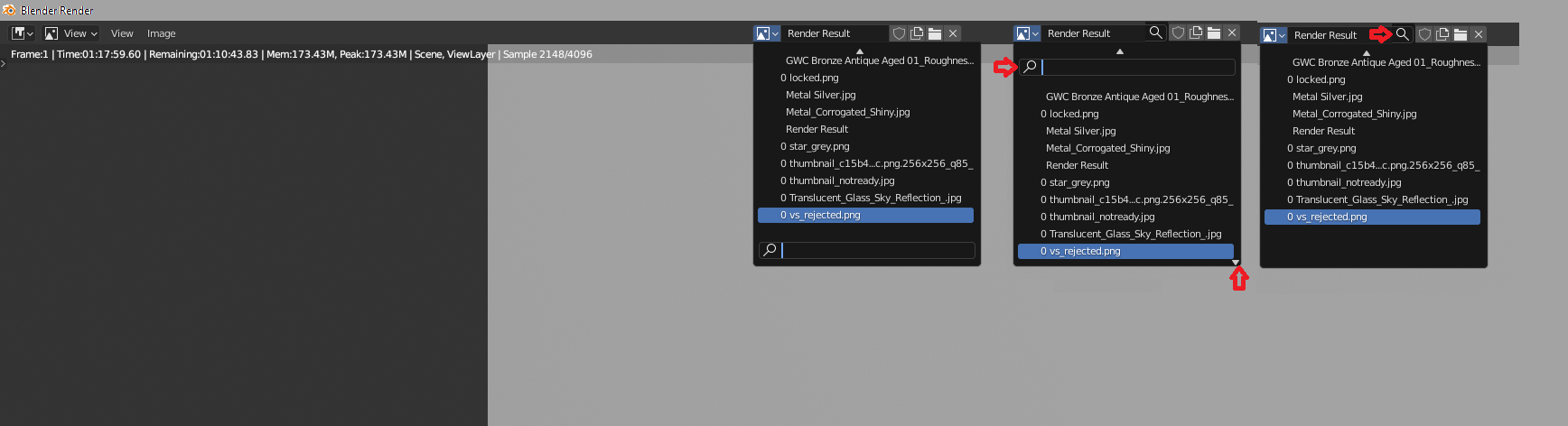Select 0 star_grey.png in the right list
1568x426 pixels.
coord(1373,148)
